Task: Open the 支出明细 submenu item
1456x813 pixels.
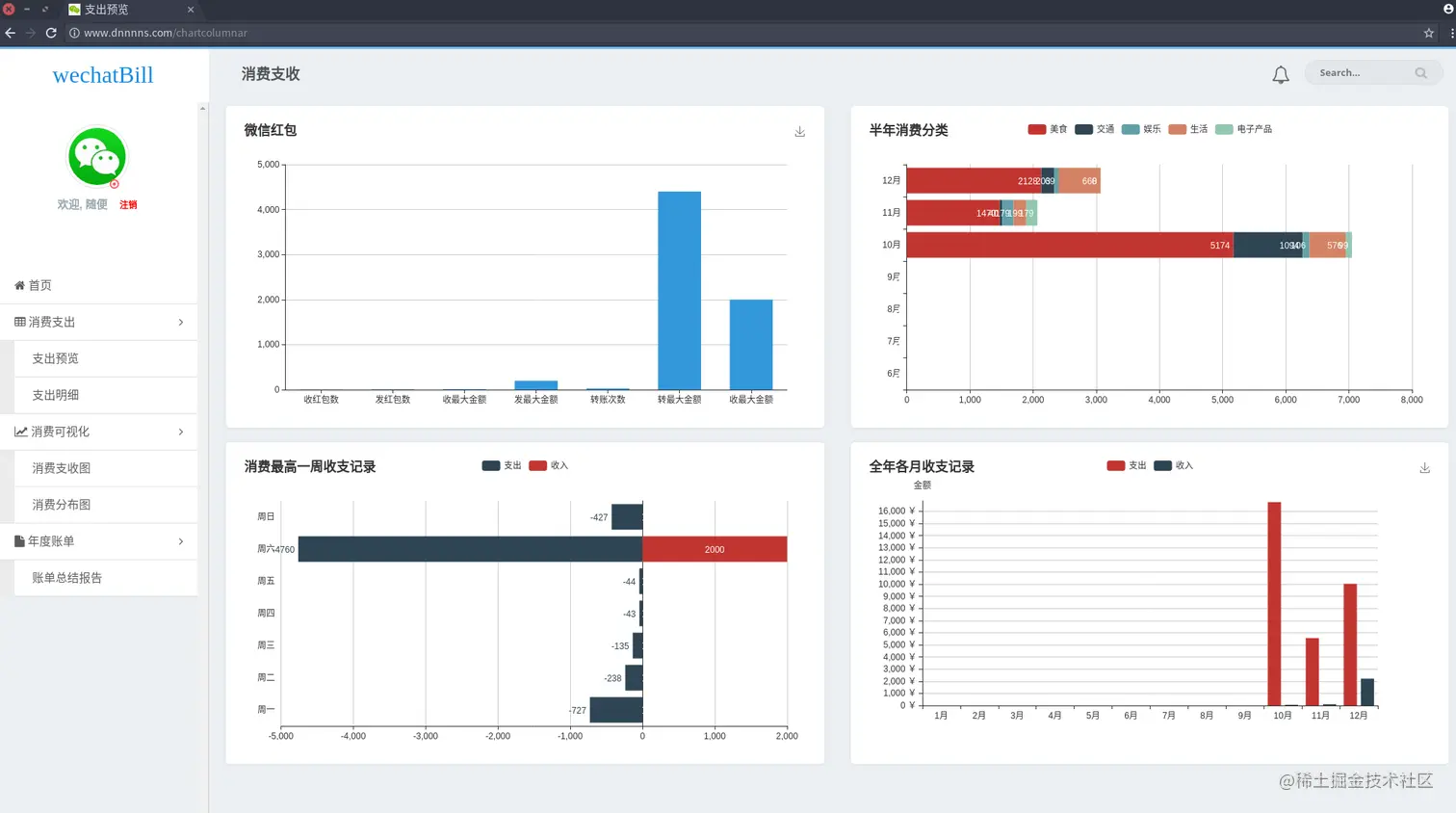Action: pyautogui.click(x=106, y=395)
